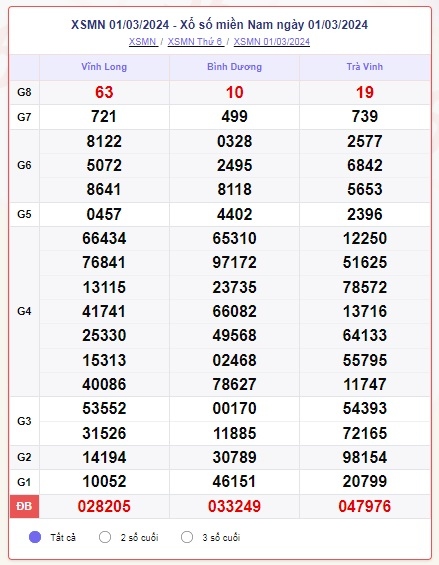
Task: Enable the '3 số cuối' radio filter
Action: point(187,537)
